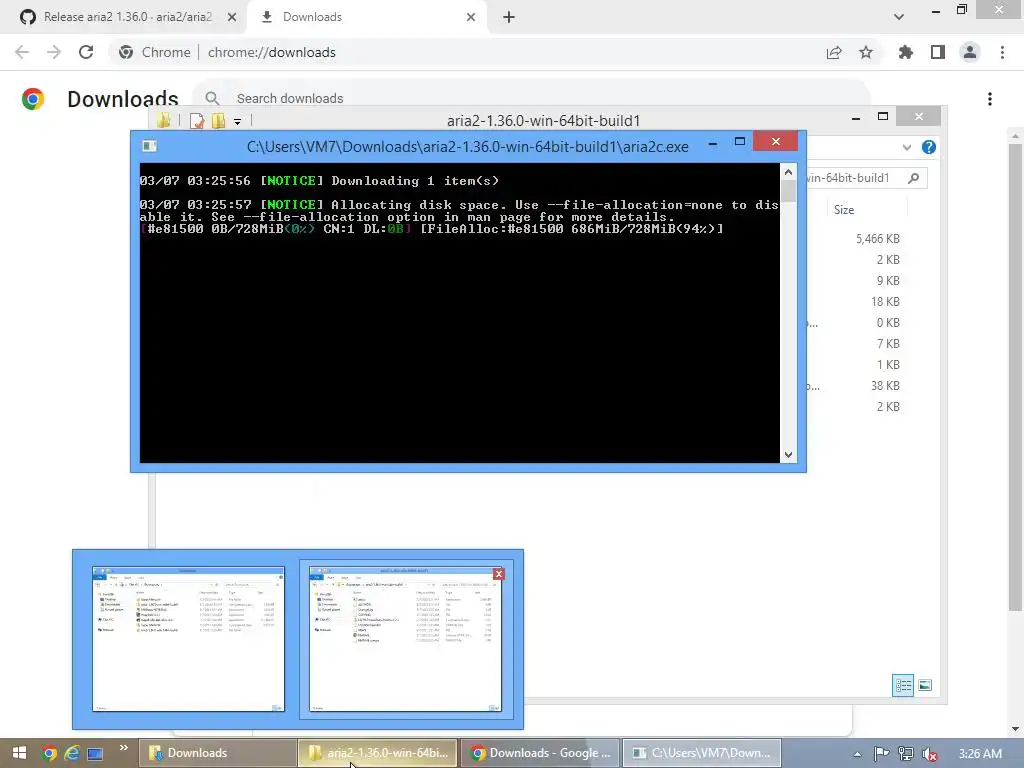Click the console scrollbar thumb
This screenshot has height=768, width=1024.
pyautogui.click(x=788, y=191)
